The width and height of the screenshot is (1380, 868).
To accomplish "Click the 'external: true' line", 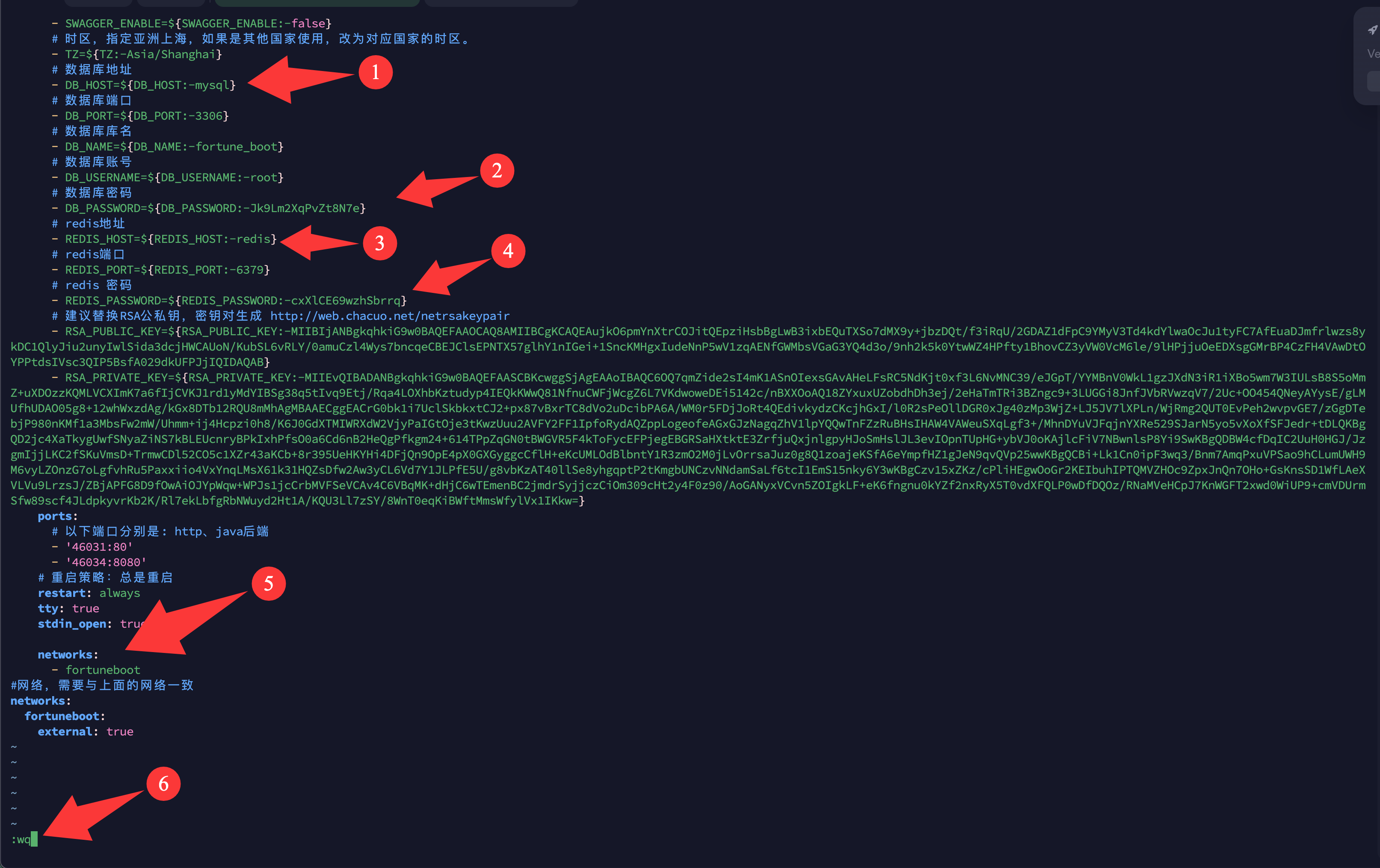I will click(x=85, y=731).
